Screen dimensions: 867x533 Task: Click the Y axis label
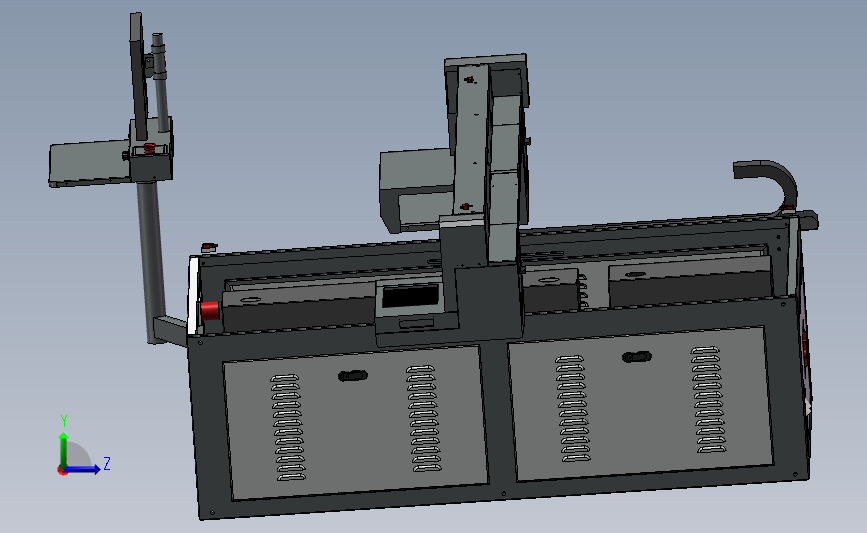click(64, 421)
